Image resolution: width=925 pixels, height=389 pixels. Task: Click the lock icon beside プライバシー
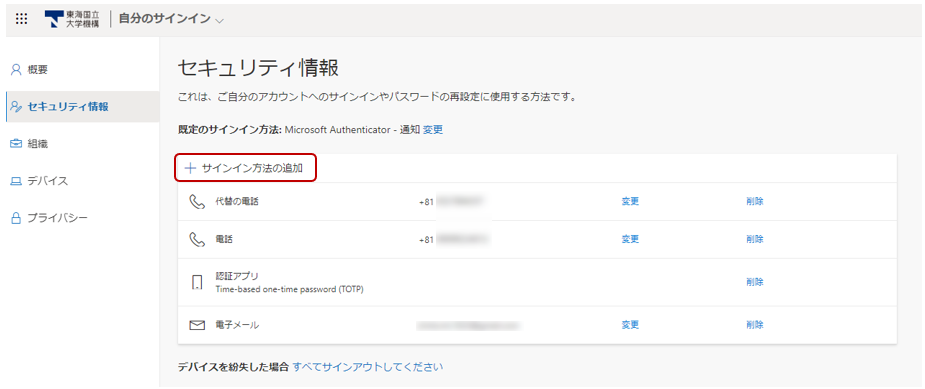tap(17, 218)
